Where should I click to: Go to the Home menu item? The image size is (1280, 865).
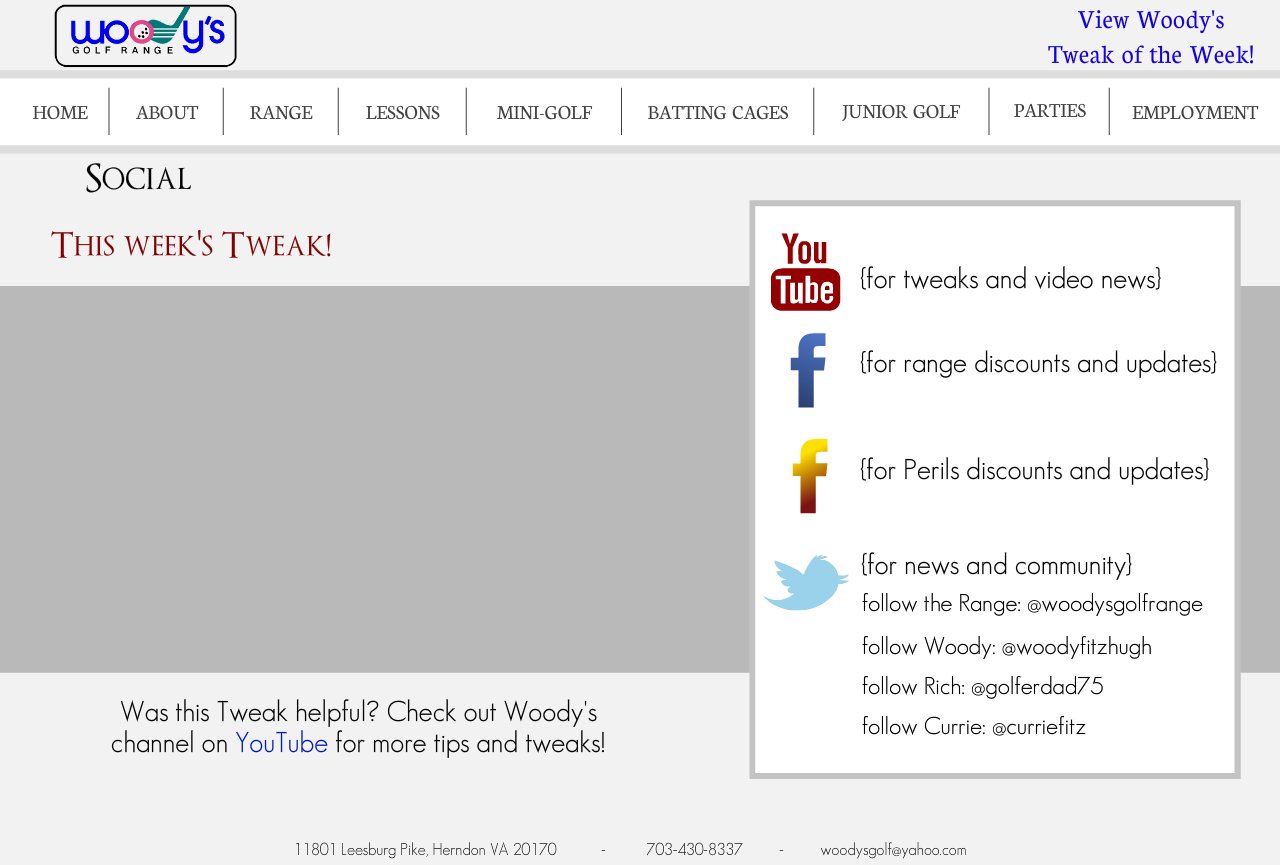click(60, 112)
